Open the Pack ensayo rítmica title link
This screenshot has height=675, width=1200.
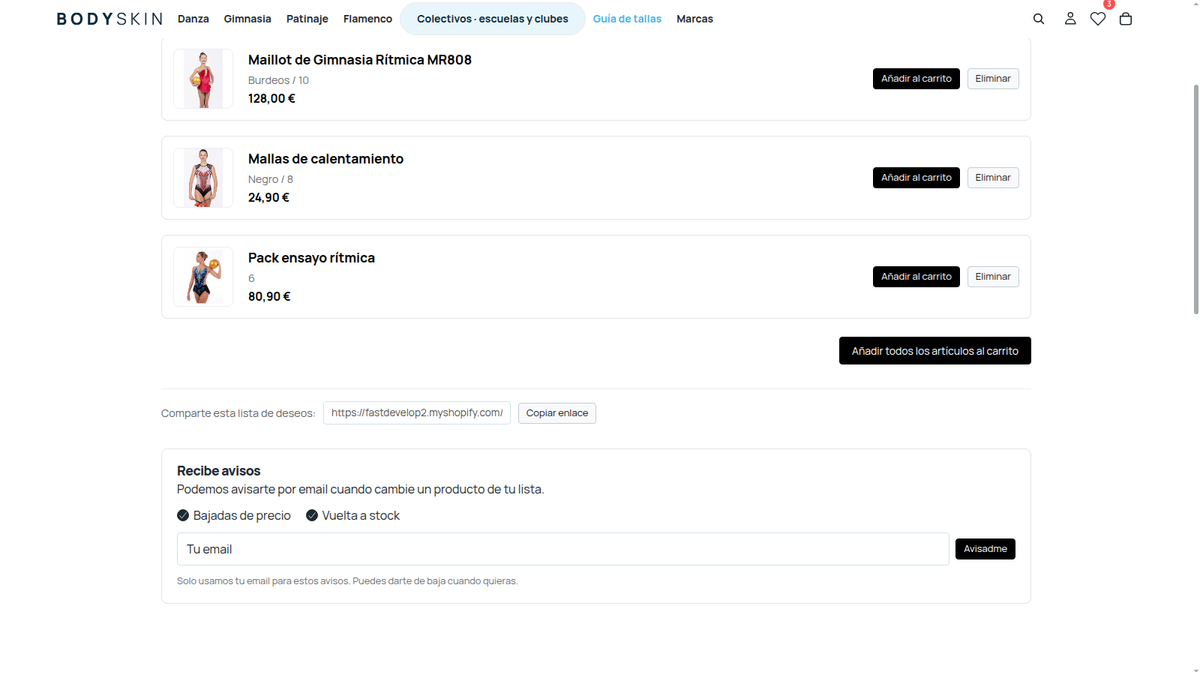pyautogui.click(x=311, y=258)
